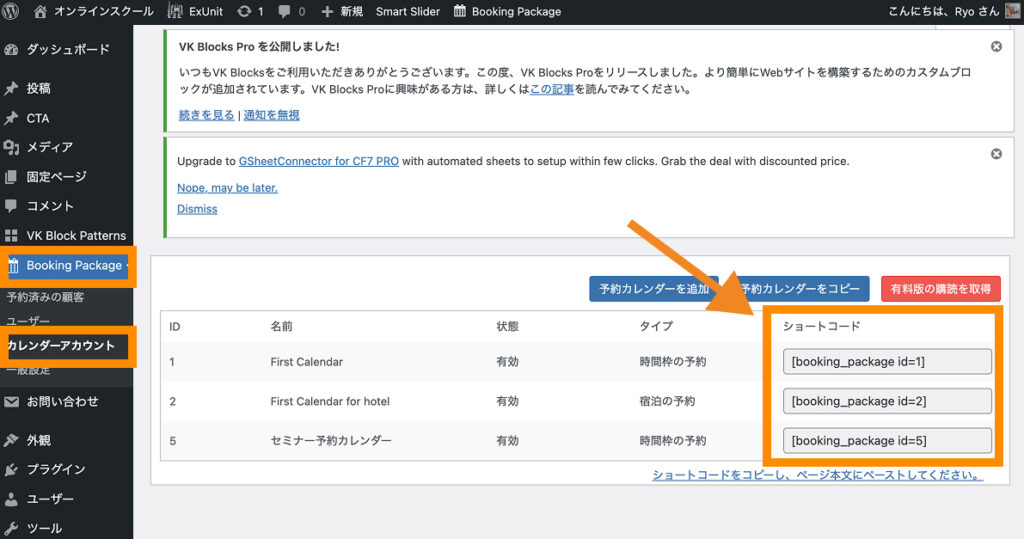Click the 続きを見る link
Viewport: 1024px width, 539px height.
[206, 115]
